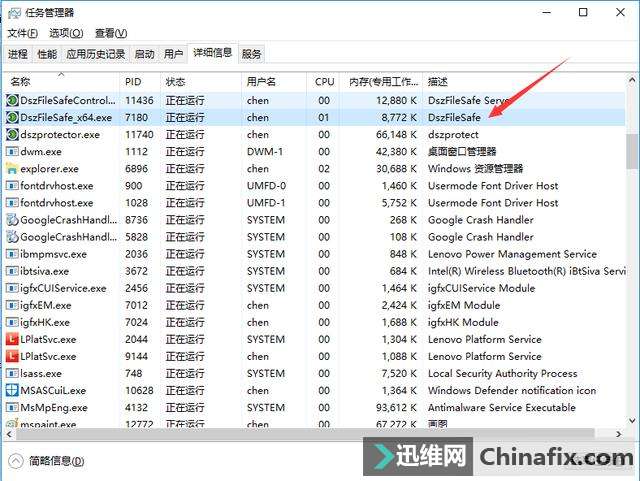Collapse to 简略信息 fewer details view
This screenshot has height=481, width=640.
(x=46, y=461)
